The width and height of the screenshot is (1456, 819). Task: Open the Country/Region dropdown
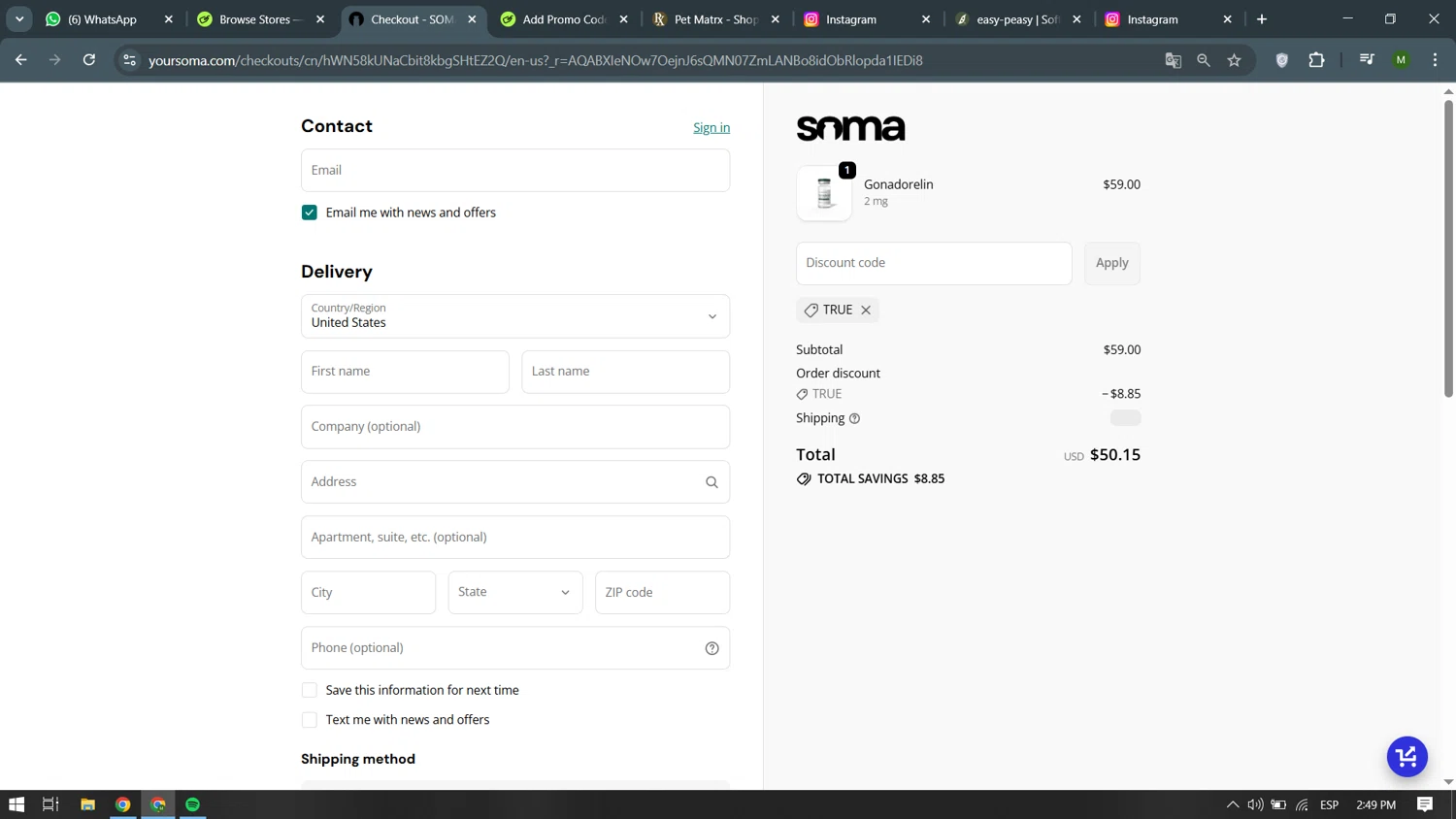(x=515, y=316)
